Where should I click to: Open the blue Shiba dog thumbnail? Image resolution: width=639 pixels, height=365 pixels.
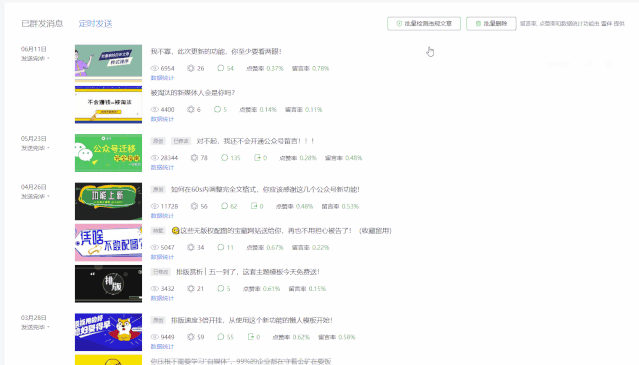point(108,332)
